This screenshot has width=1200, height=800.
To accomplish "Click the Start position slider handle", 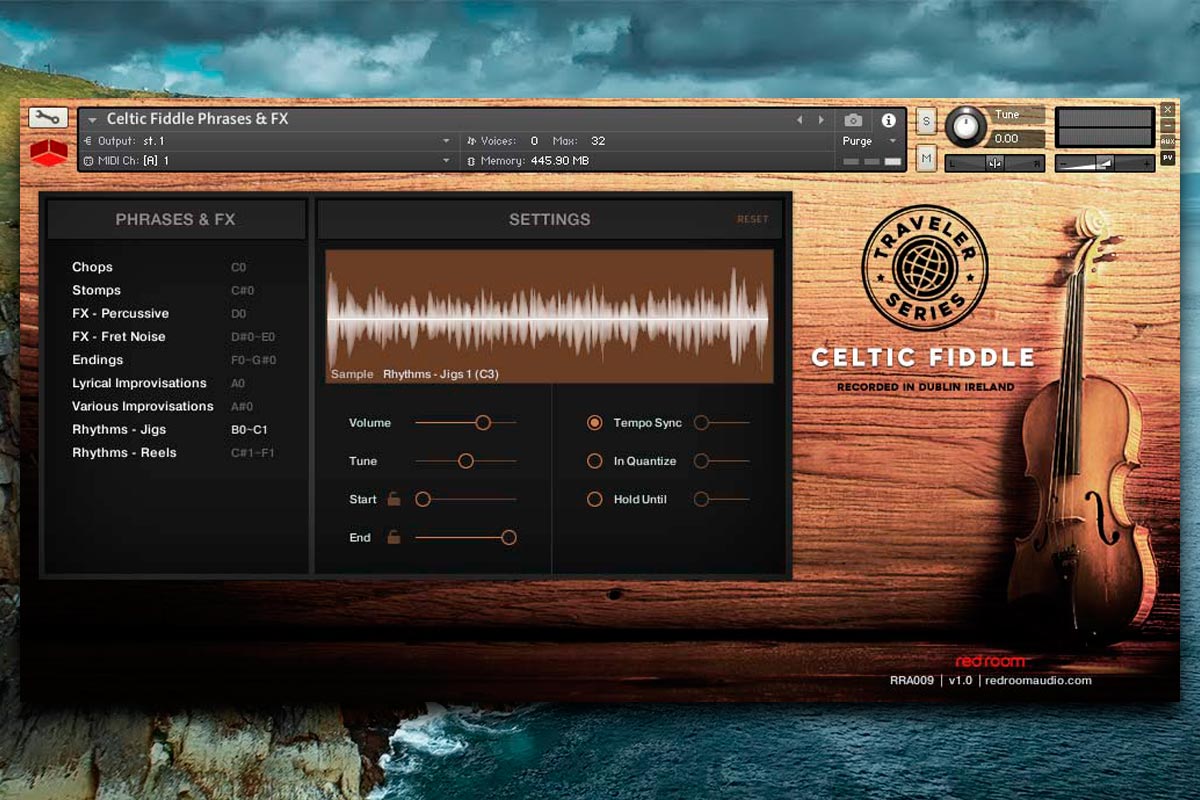I will coord(423,499).
